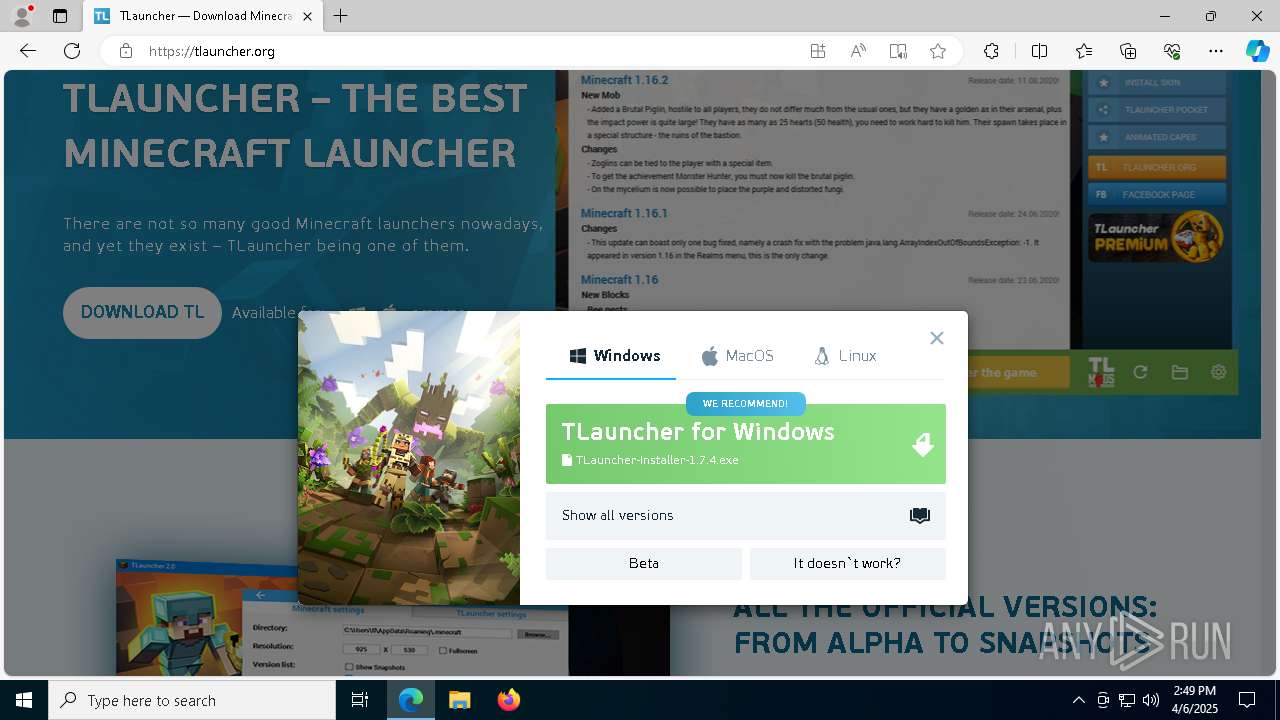Click the Beta button
The width and height of the screenshot is (1280, 720).
click(644, 564)
